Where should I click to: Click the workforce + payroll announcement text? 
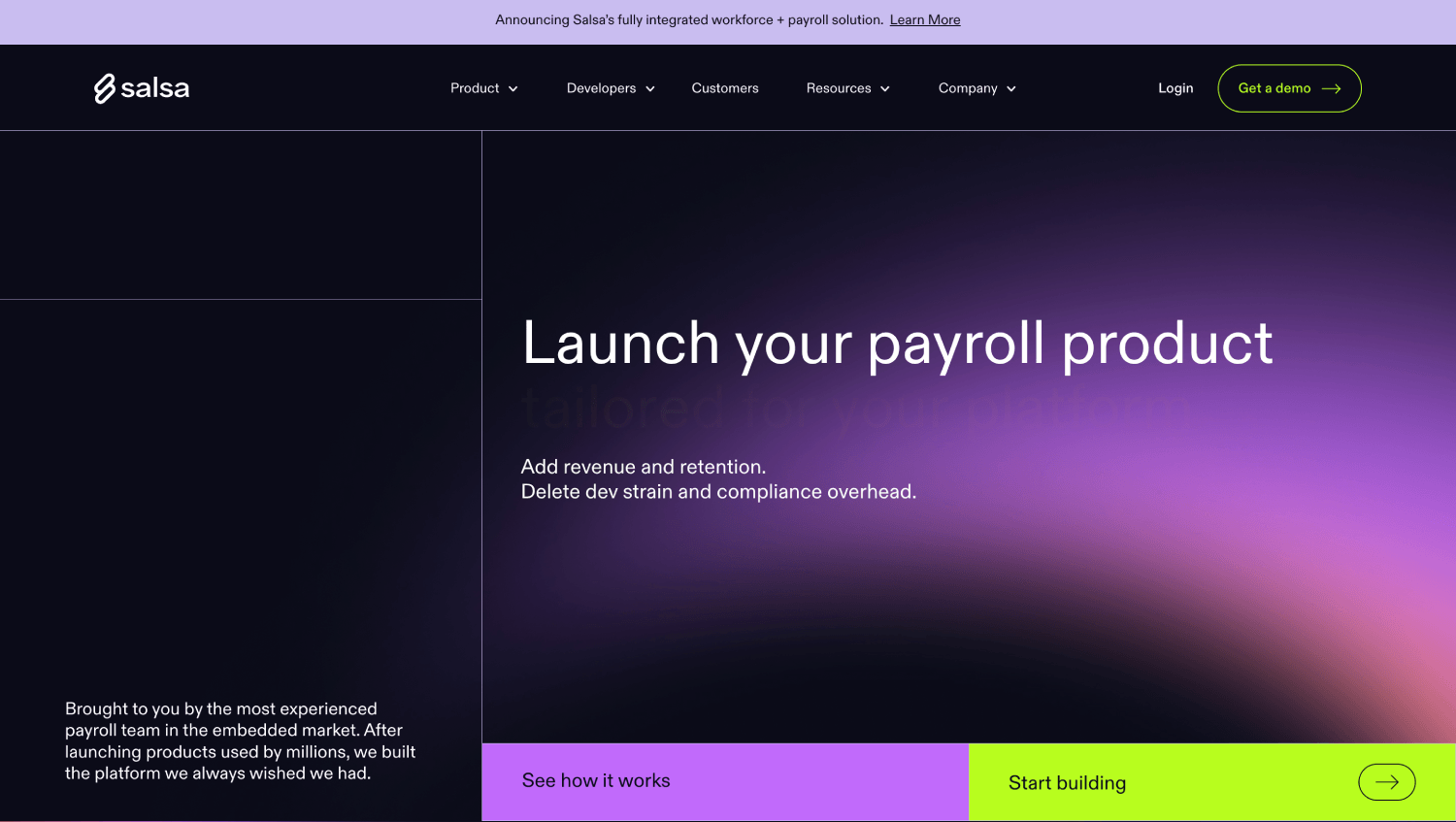coord(689,19)
